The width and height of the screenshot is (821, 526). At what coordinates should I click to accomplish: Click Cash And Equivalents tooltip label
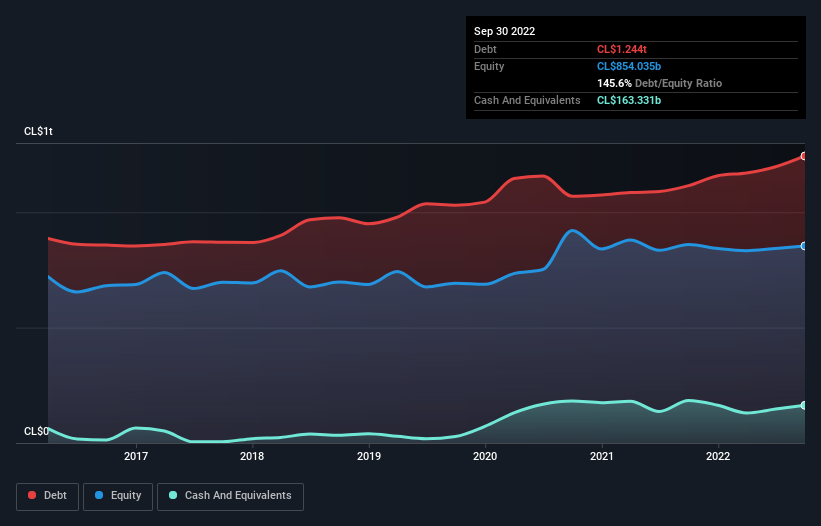click(527, 100)
